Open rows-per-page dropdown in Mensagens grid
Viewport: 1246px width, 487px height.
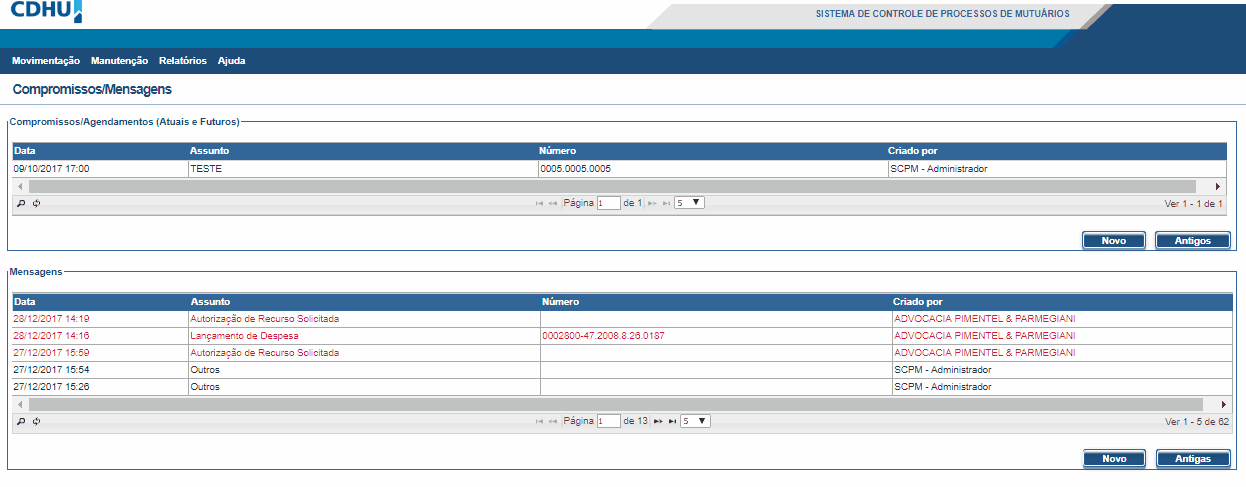point(695,421)
